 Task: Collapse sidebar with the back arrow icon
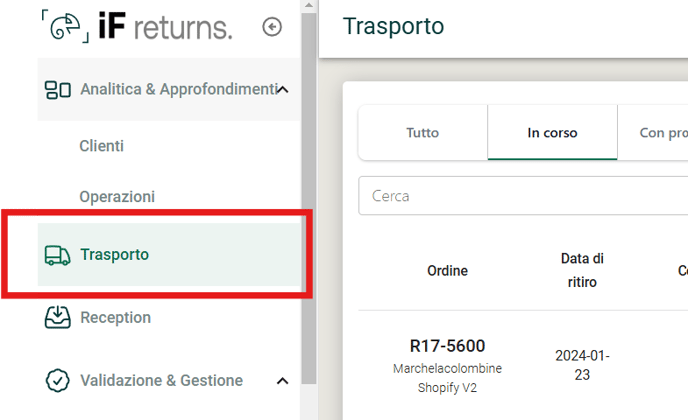click(272, 27)
